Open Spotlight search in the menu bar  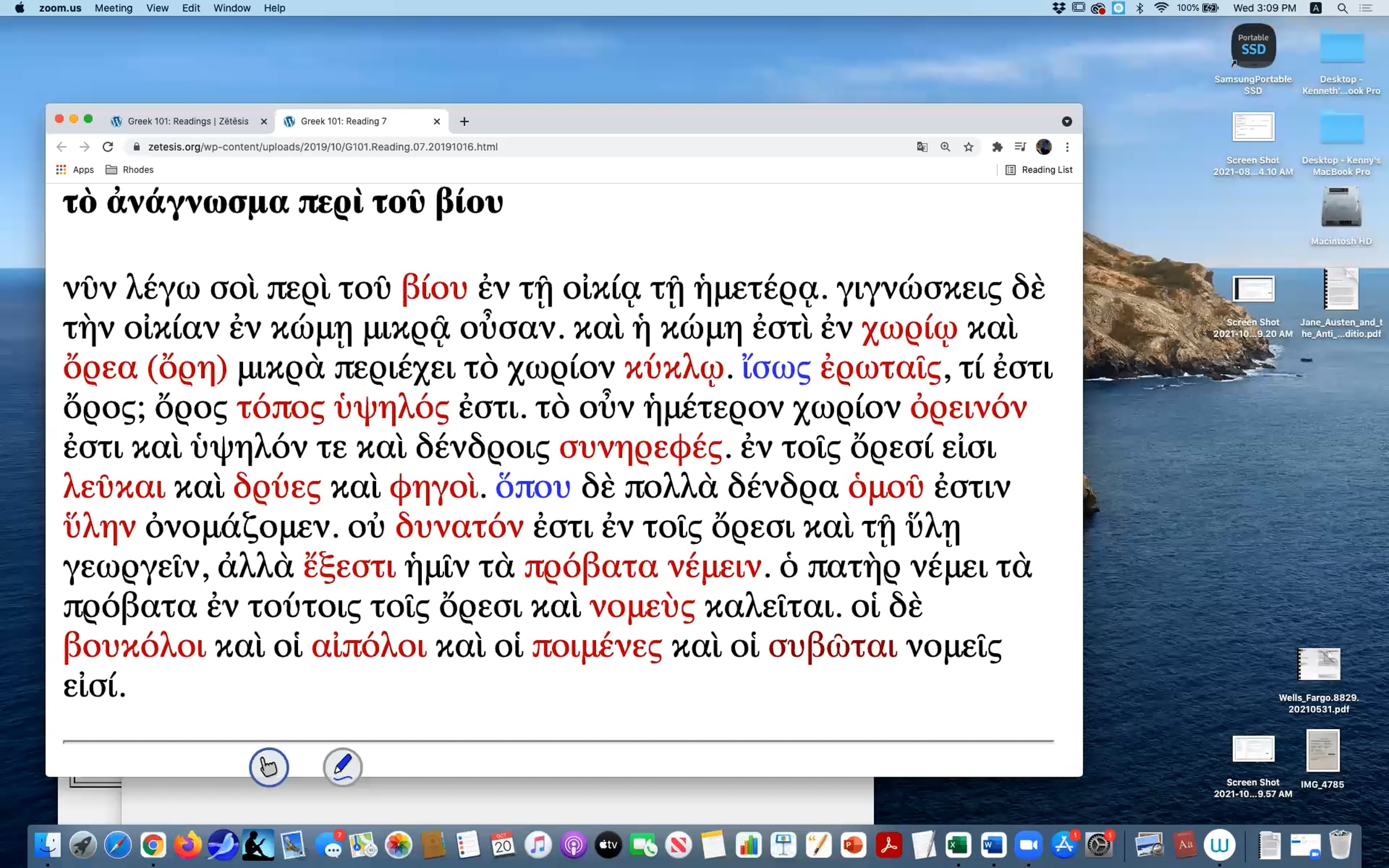[1342, 8]
